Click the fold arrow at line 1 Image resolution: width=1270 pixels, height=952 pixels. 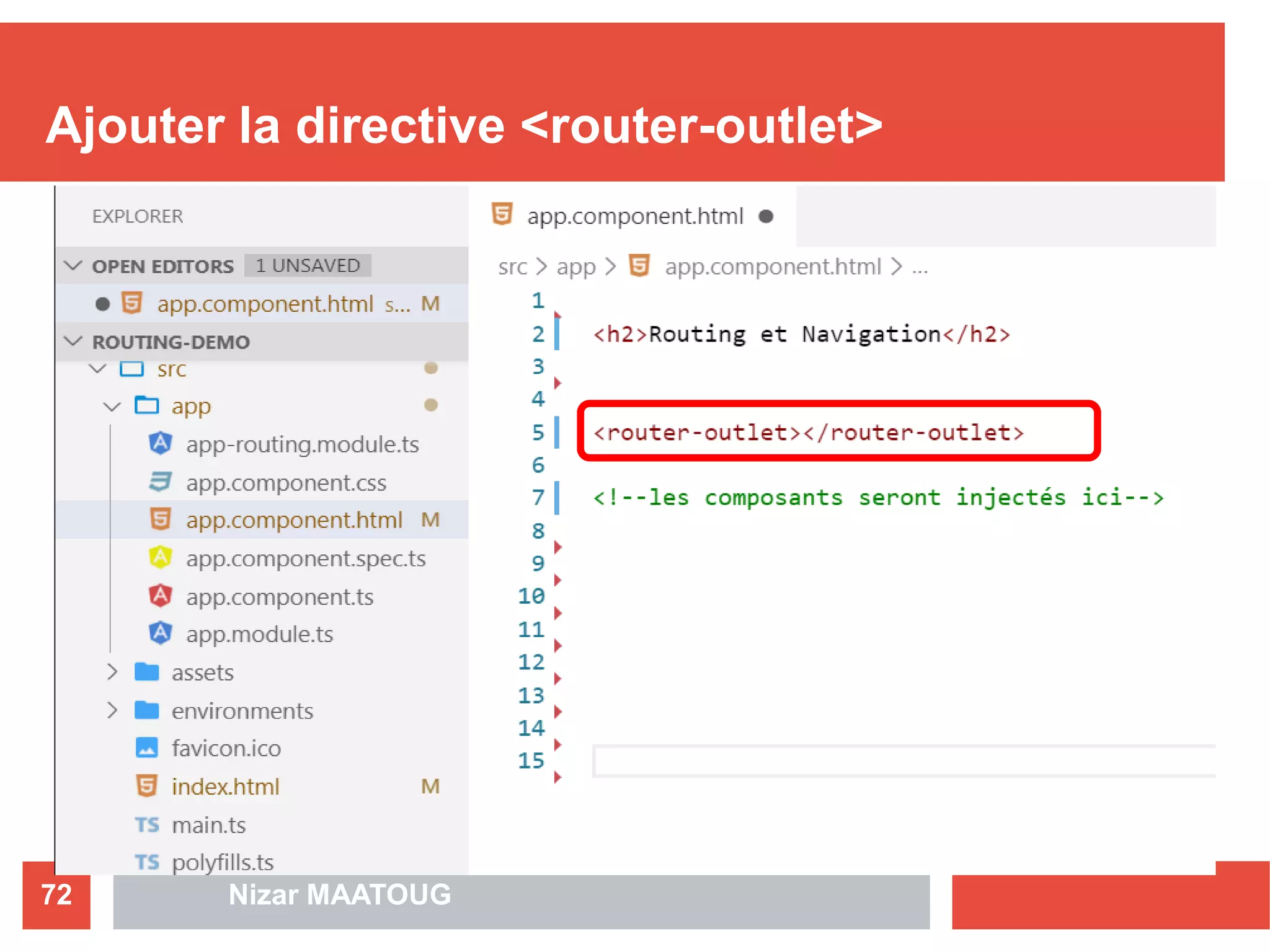[x=557, y=314]
